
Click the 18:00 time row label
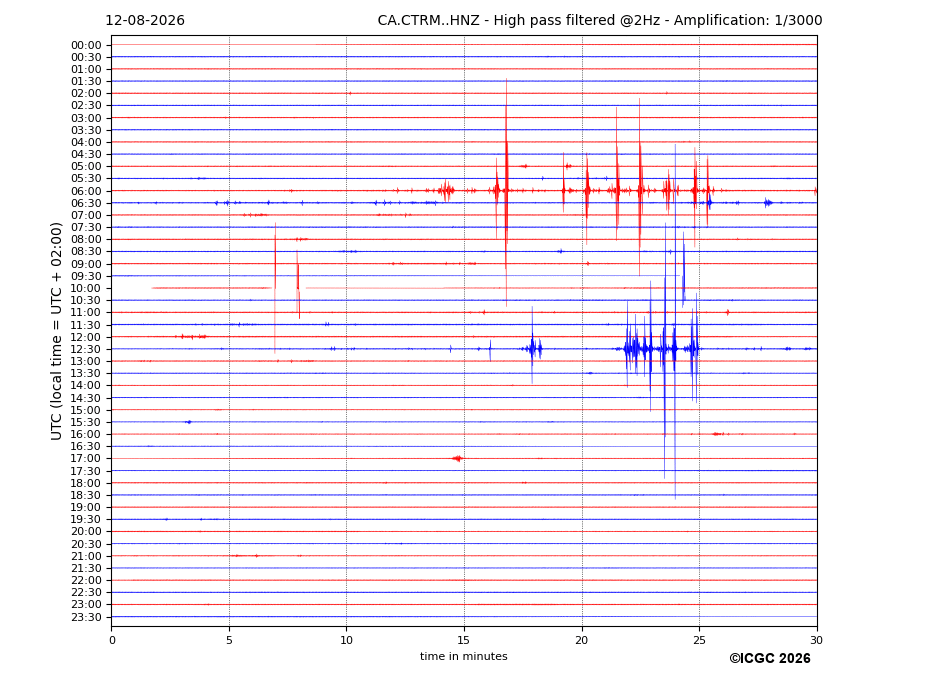point(86,484)
